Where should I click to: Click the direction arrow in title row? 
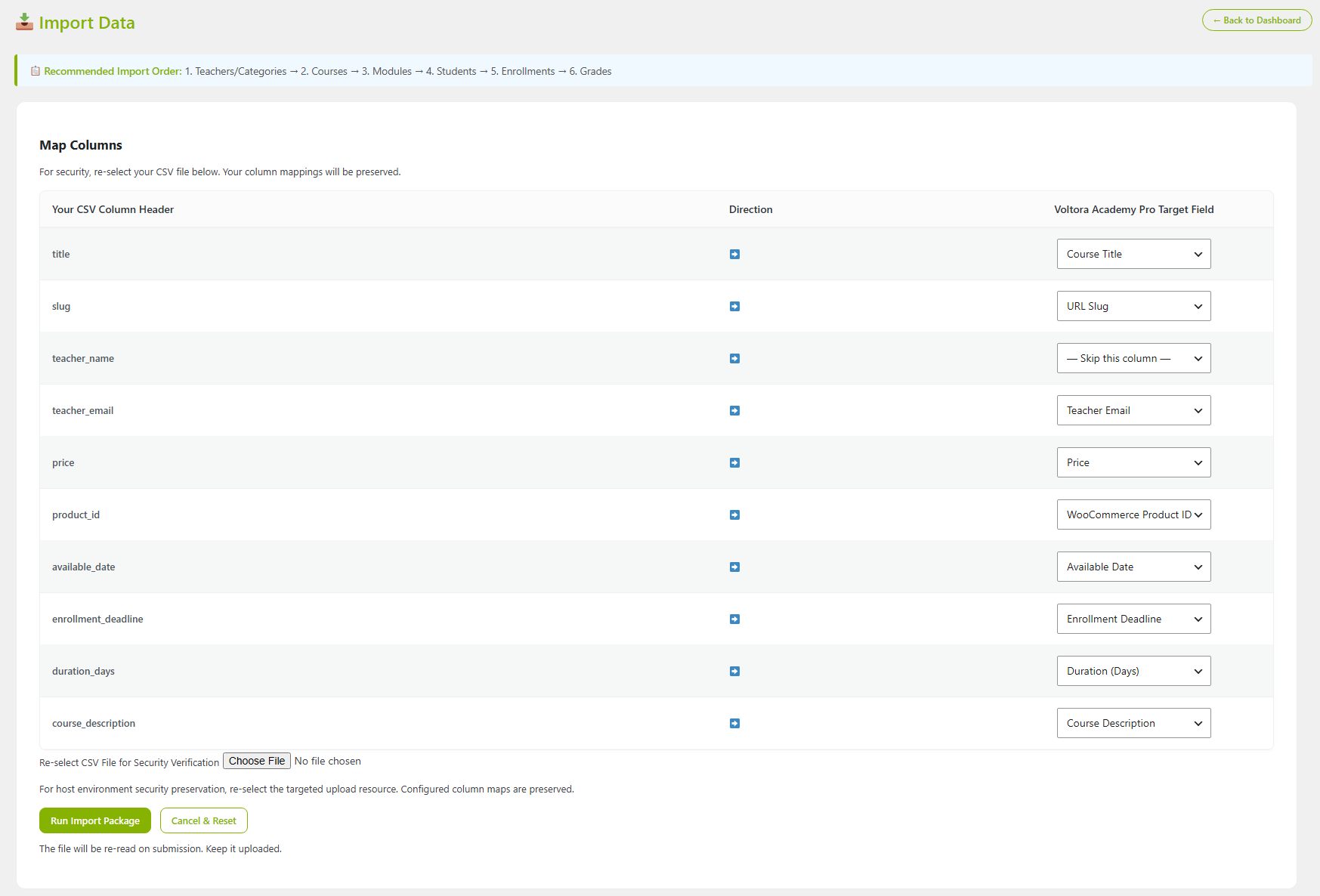click(x=734, y=254)
